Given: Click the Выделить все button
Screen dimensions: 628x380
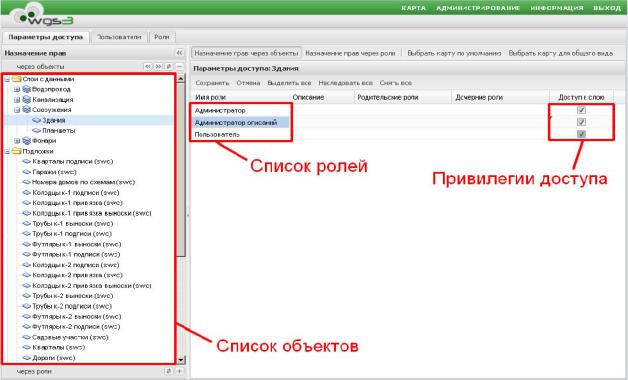Looking at the screenshot, I should click(289, 83).
